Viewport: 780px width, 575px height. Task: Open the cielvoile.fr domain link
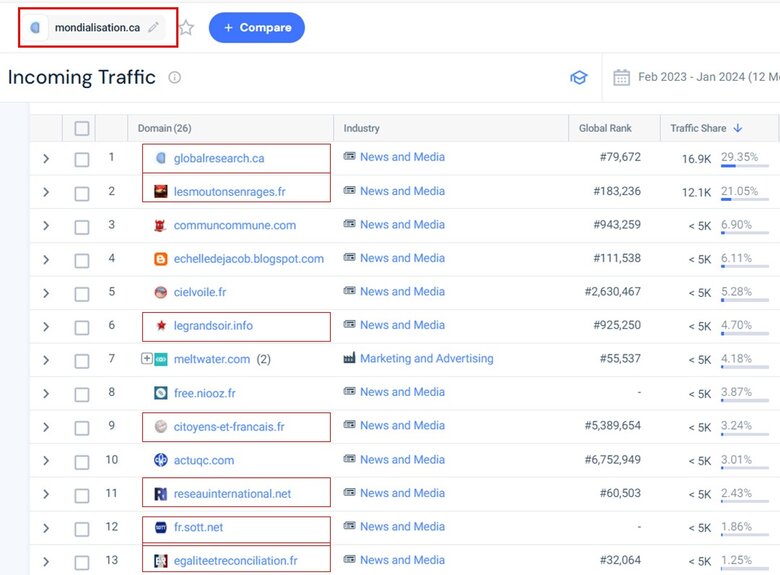pos(199,292)
